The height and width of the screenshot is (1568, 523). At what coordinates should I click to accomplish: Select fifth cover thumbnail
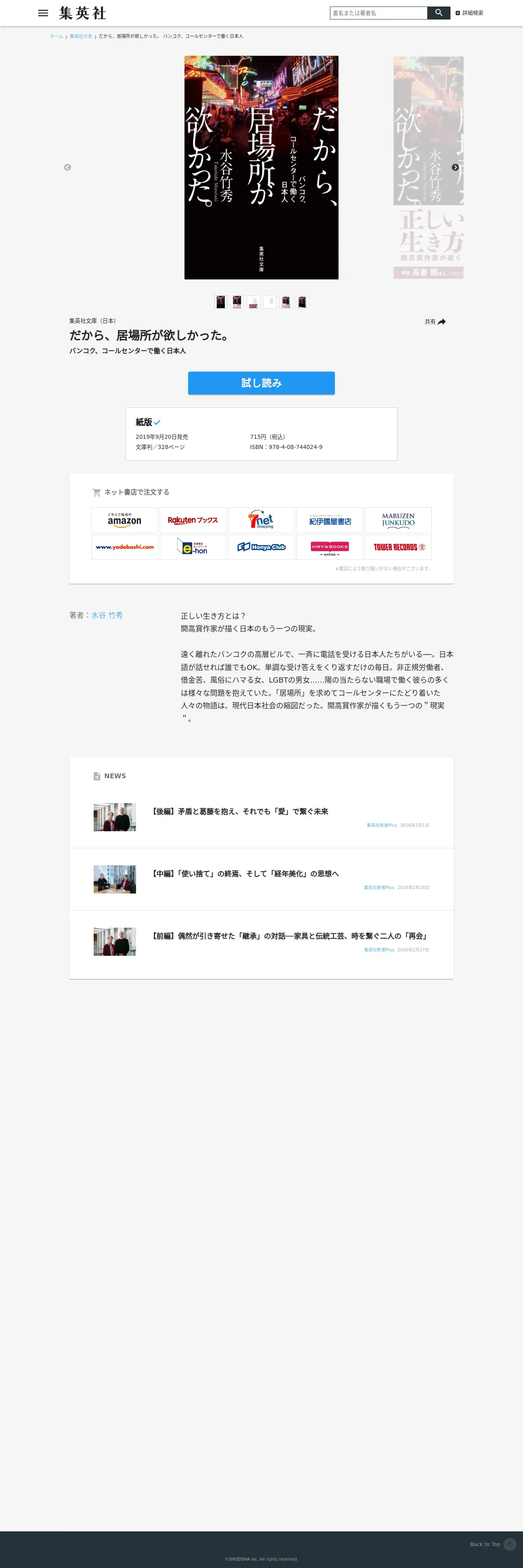(x=286, y=302)
